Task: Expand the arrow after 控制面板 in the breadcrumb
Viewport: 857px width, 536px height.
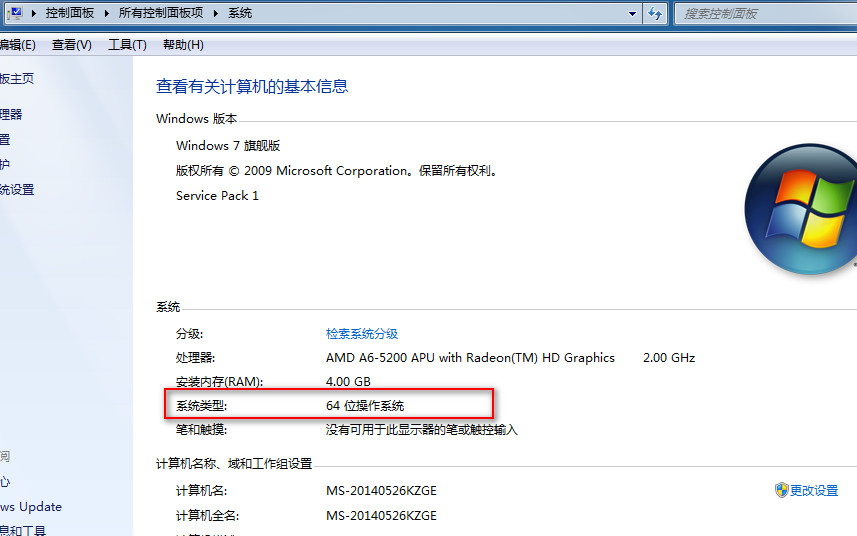Action: [x=107, y=13]
